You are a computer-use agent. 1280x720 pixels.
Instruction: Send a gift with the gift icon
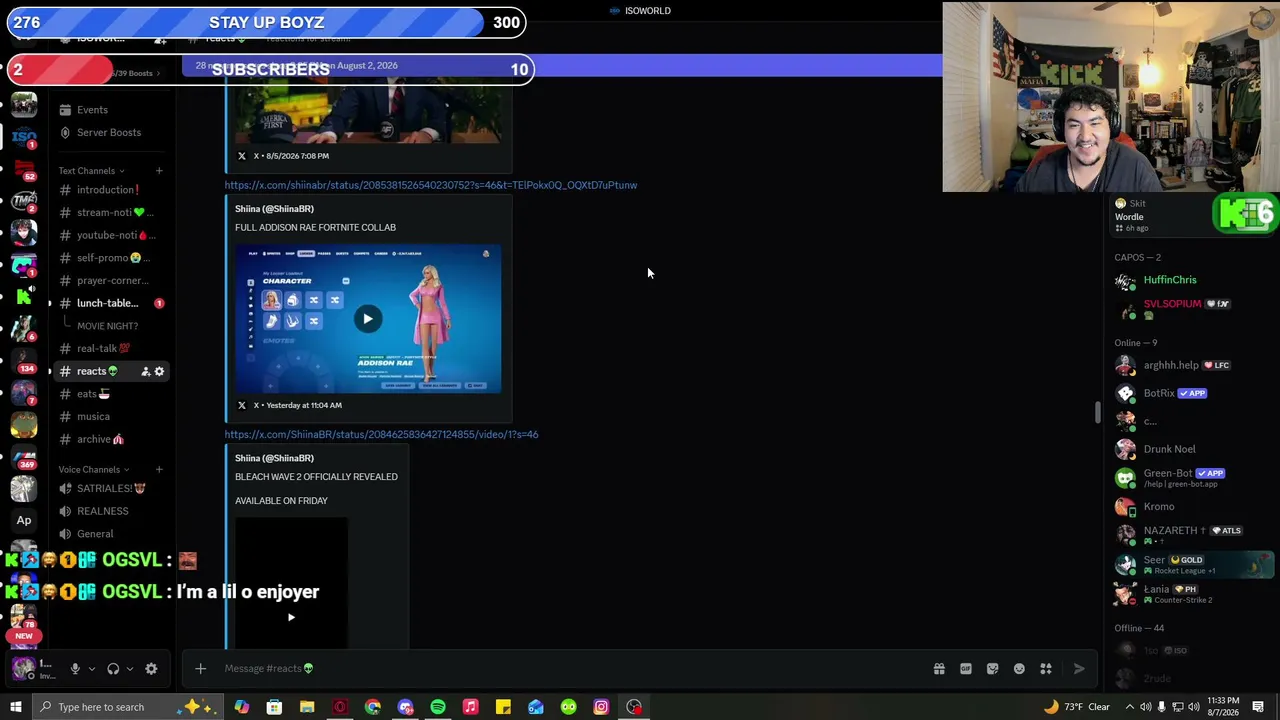click(939, 669)
